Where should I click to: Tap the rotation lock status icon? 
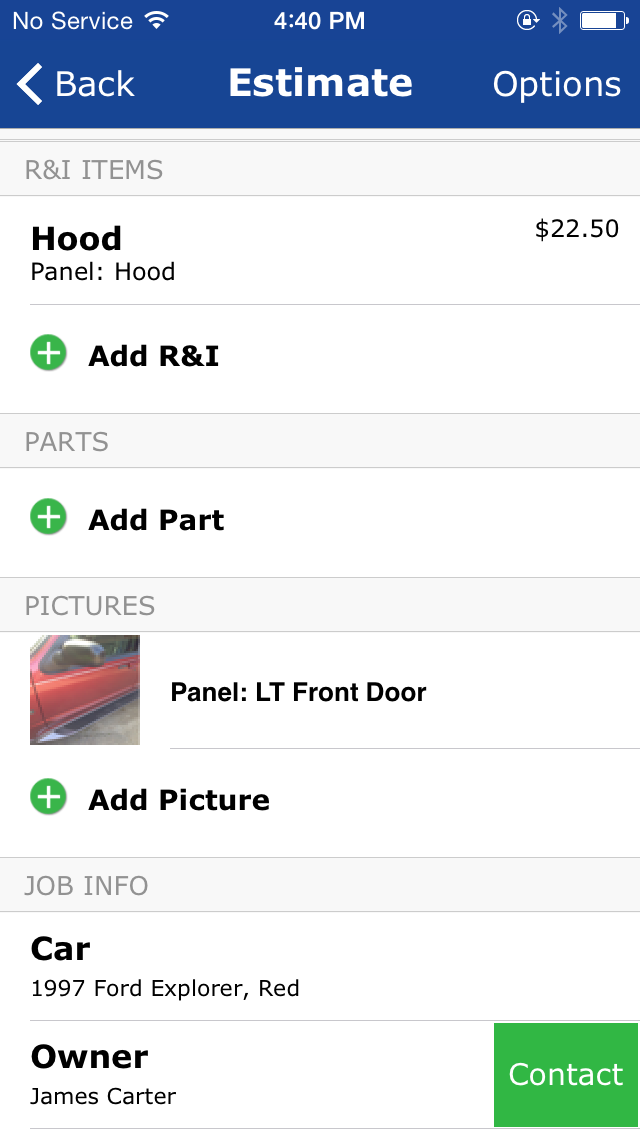click(527, 21)
